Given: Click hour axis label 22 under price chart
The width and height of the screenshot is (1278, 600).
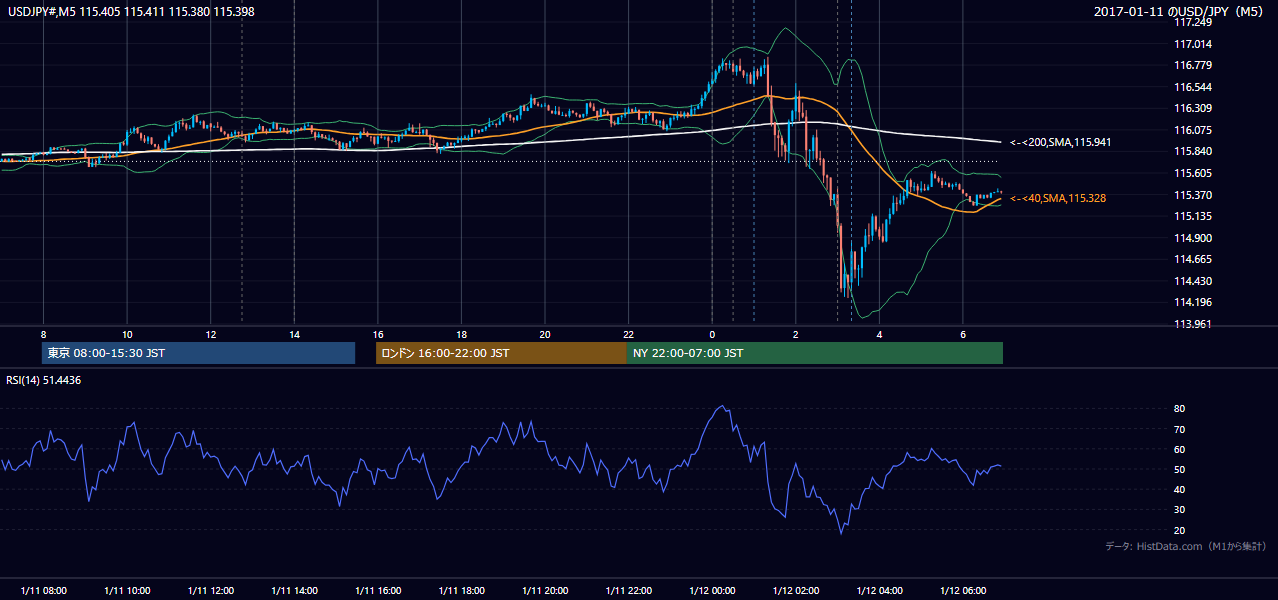Looking at the screenshot, I should [x=628, y=334].
